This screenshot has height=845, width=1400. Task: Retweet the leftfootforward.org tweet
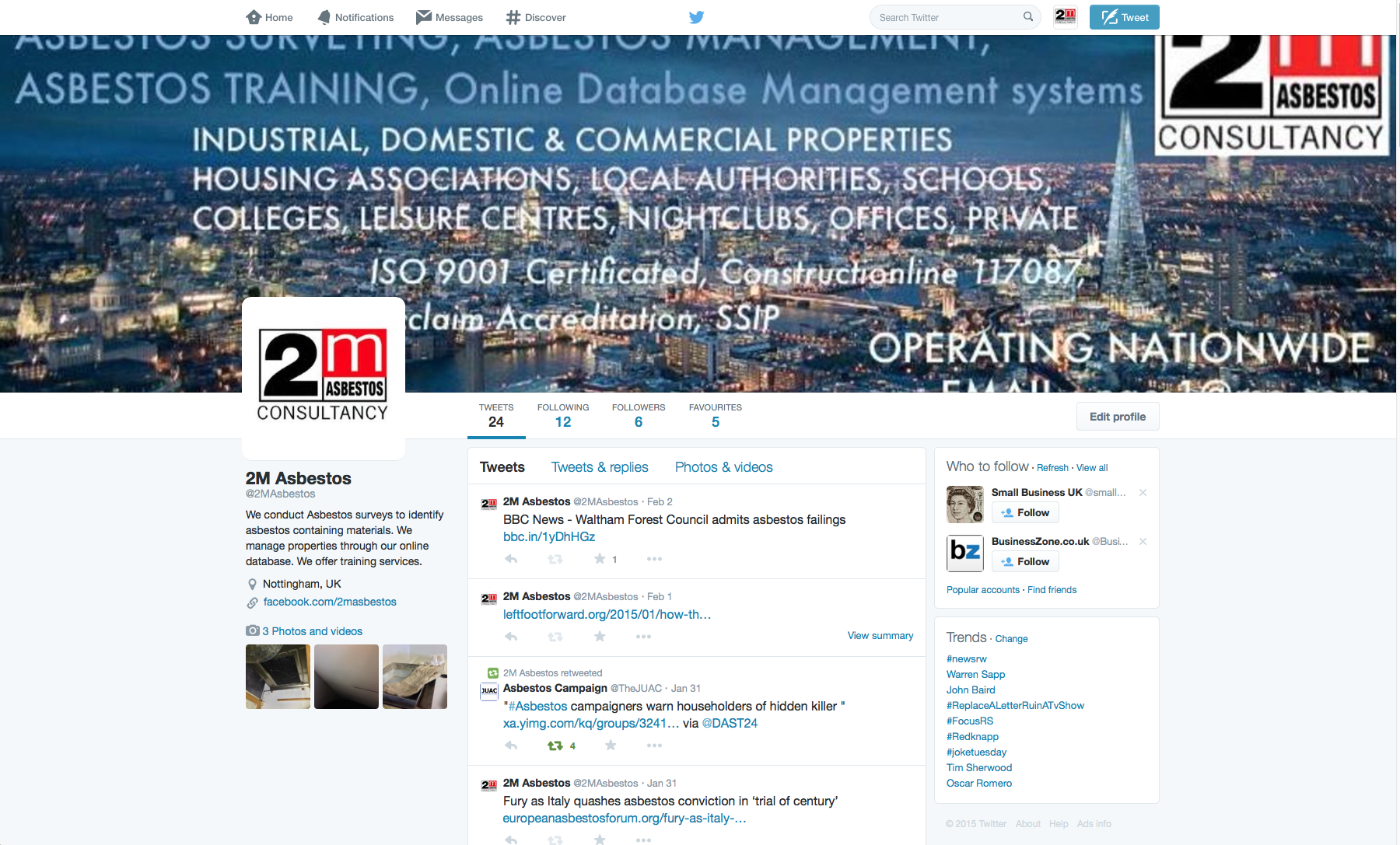[x=555, y=637]
